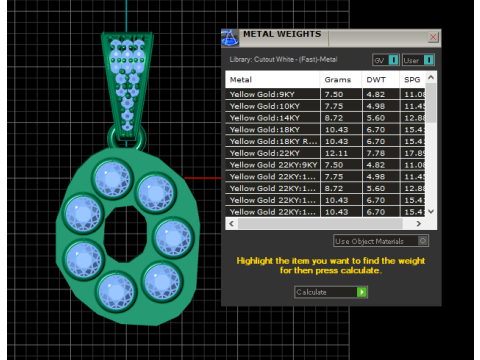Image resolution: width=480 pixels, height=360 pixels.
Task: Click the 7.75 grams for 10KY
Action: pyautogui.click(x=334, y=106)
